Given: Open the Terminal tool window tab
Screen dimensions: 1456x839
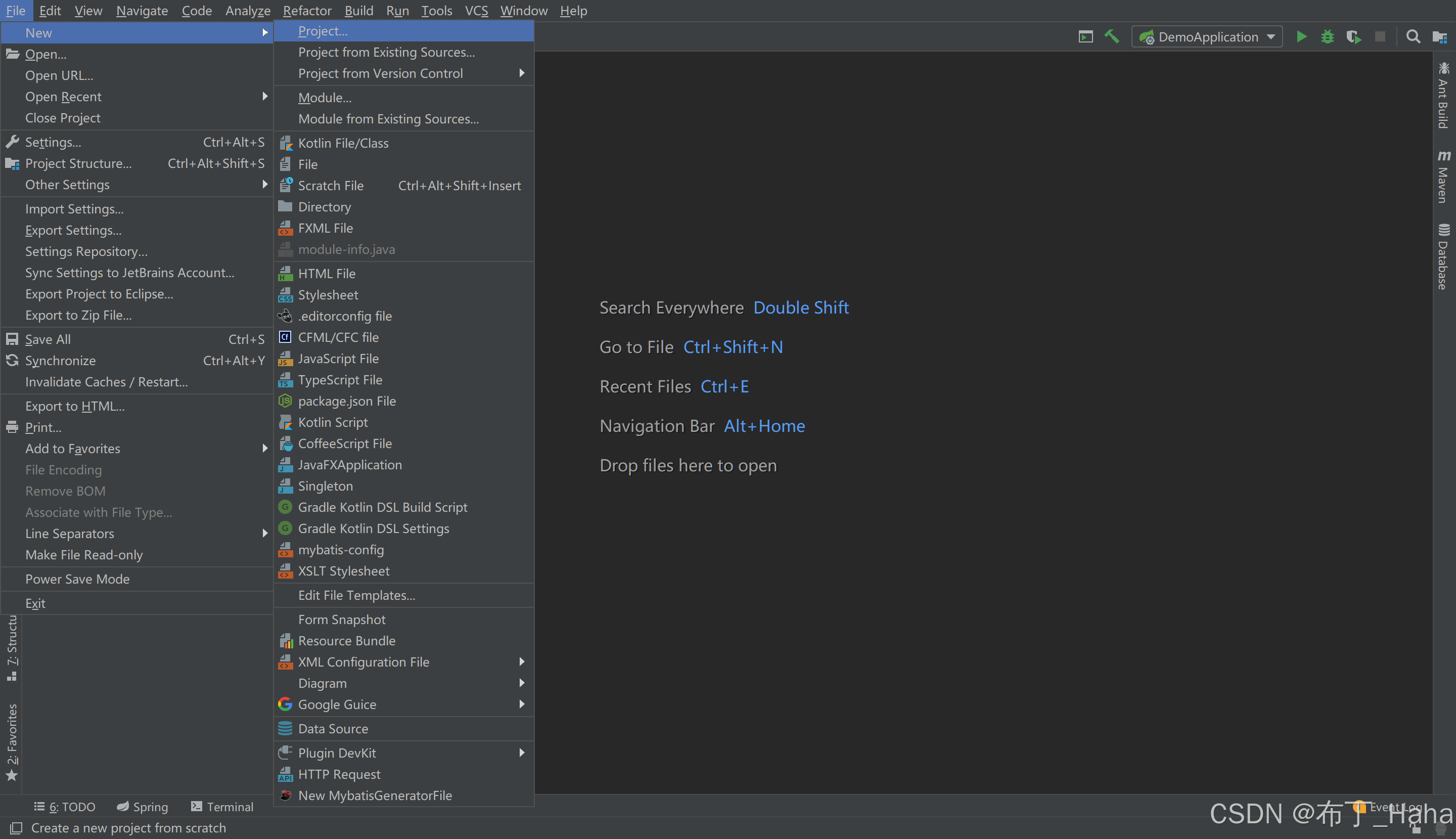Looking at the screenshot, I should (222, 806).
